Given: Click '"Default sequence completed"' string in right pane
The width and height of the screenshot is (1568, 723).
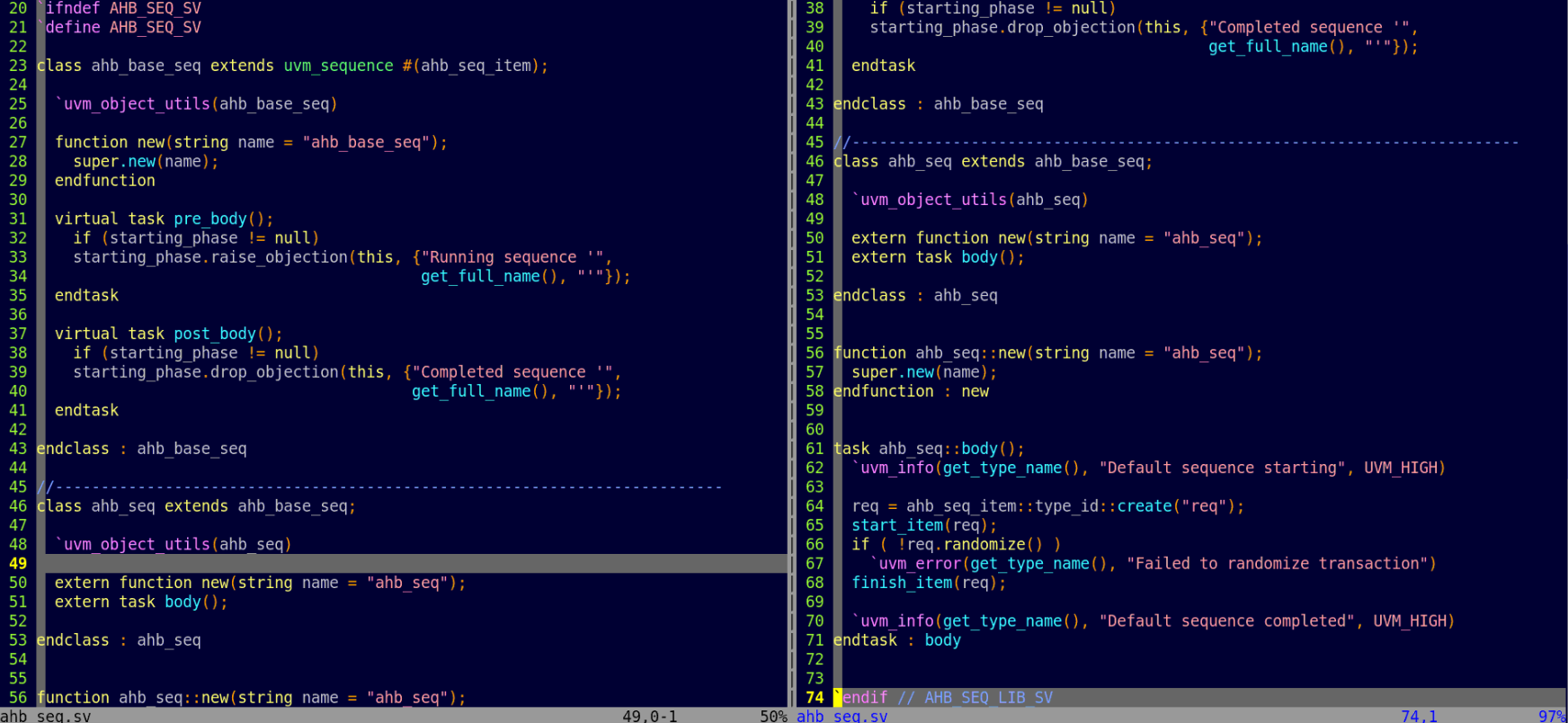Looking at the screenshot, I should (1226, 620).
